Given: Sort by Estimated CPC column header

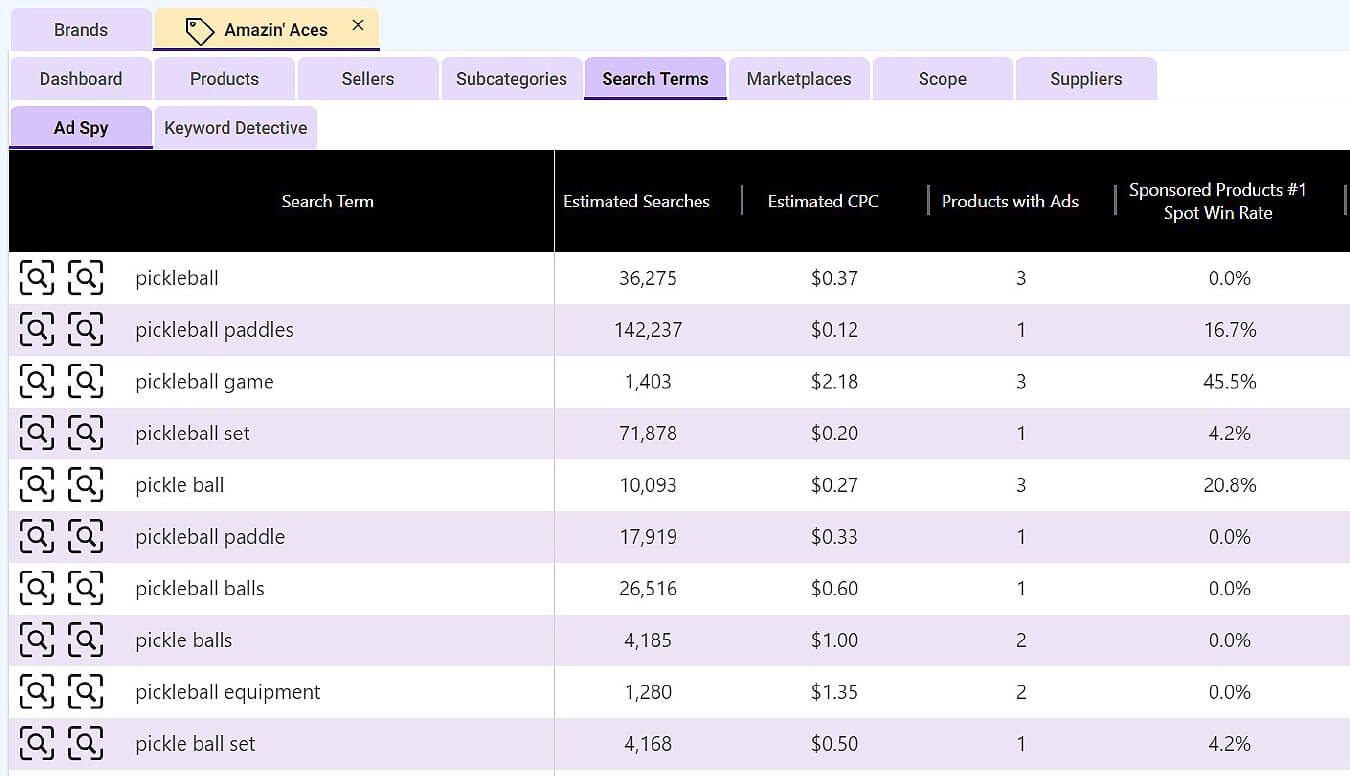Looking at the screenshot, I should [x=823, y=201].
